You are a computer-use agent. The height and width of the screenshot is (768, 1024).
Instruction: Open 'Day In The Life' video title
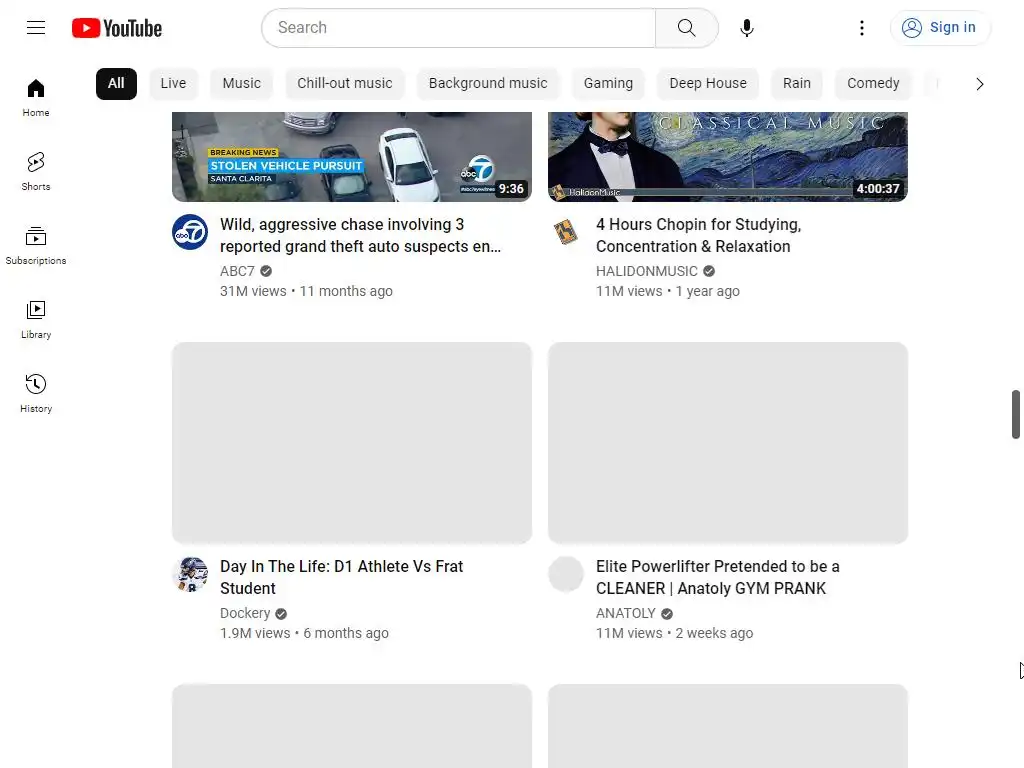[x=342, y=577]
